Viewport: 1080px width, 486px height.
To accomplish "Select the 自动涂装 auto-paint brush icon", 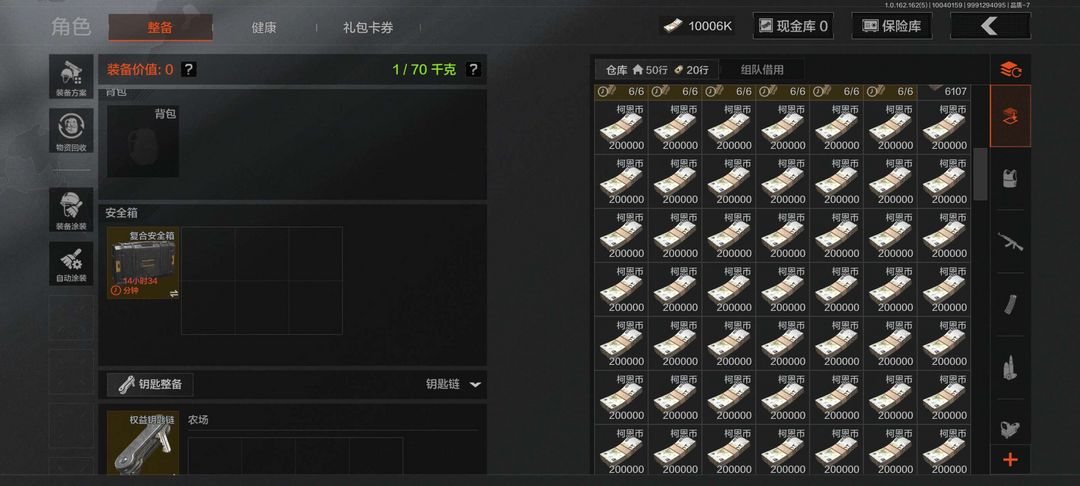I will tap(71, 264).
